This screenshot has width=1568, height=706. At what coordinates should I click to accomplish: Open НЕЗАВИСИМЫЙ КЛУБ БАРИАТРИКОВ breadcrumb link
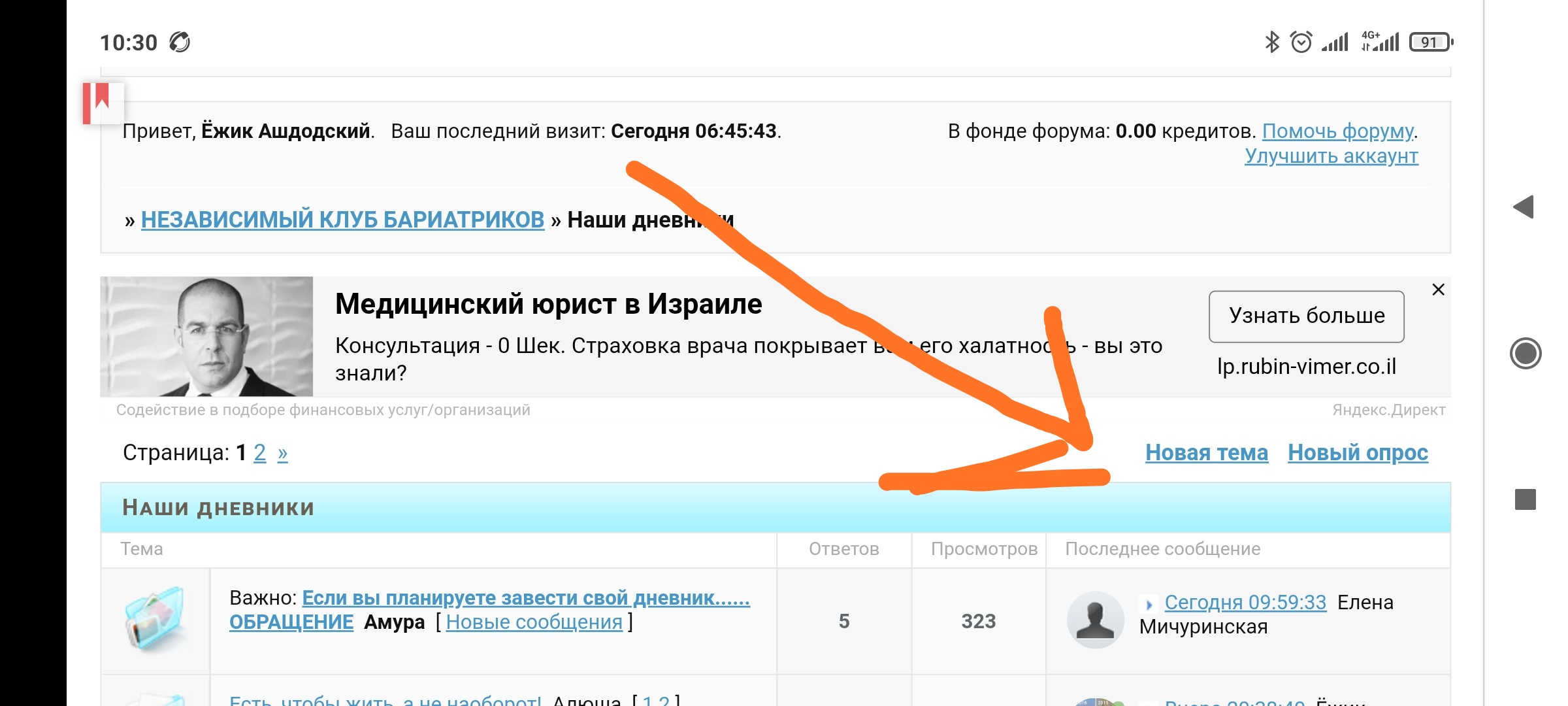[x=342, y=220]
